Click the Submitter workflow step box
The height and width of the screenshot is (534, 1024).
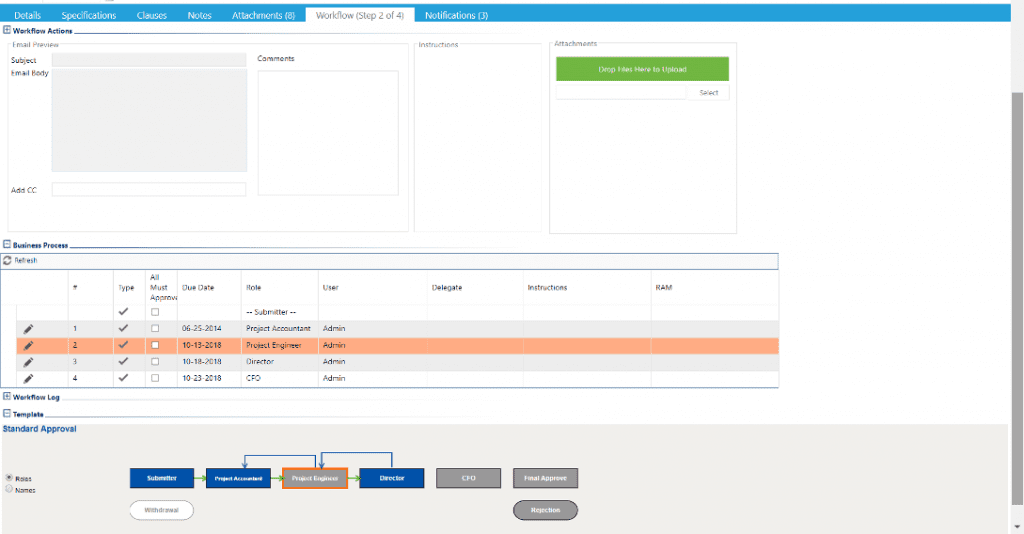point(162,478)
